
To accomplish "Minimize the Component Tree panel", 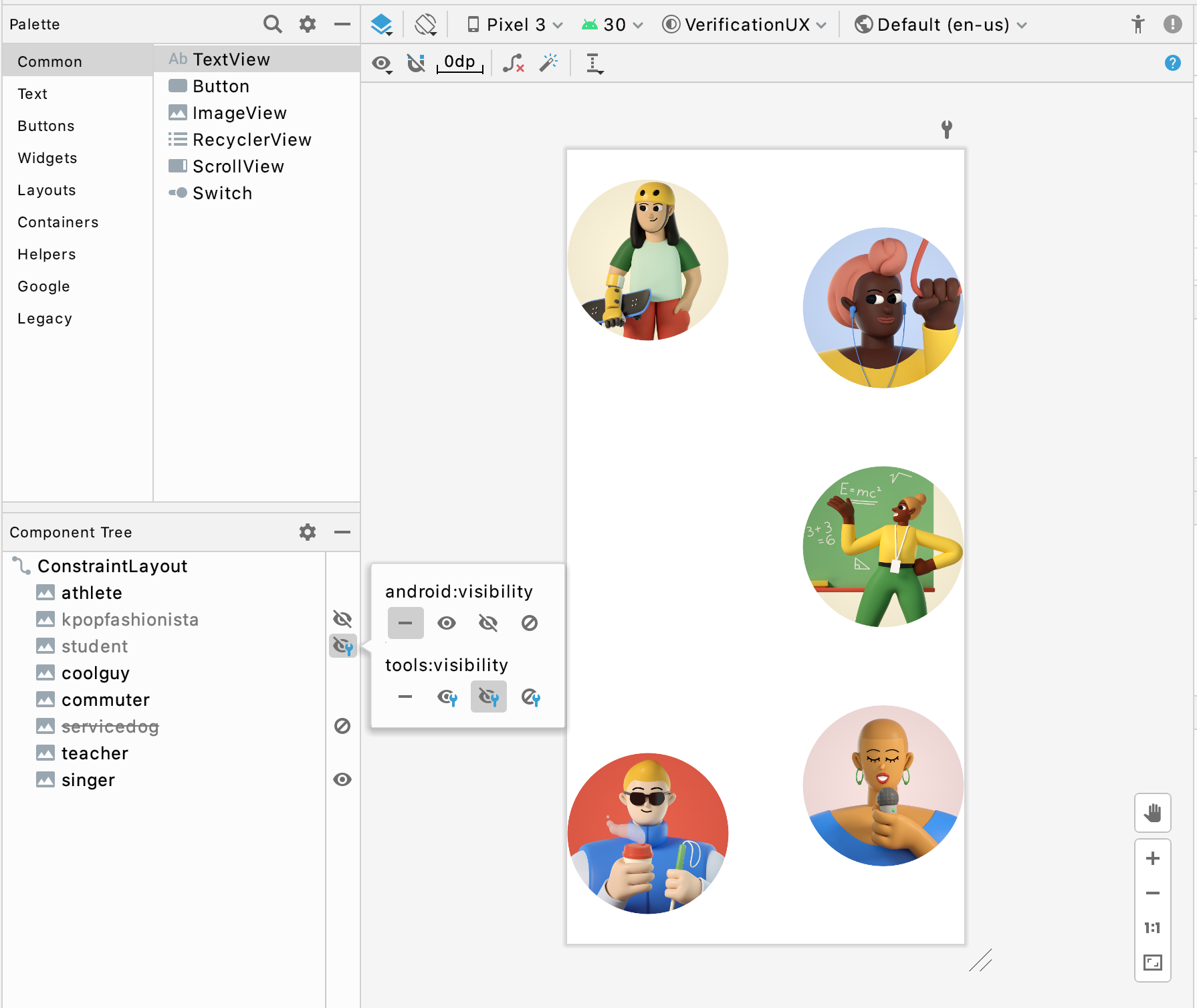I will pos(342,532).
